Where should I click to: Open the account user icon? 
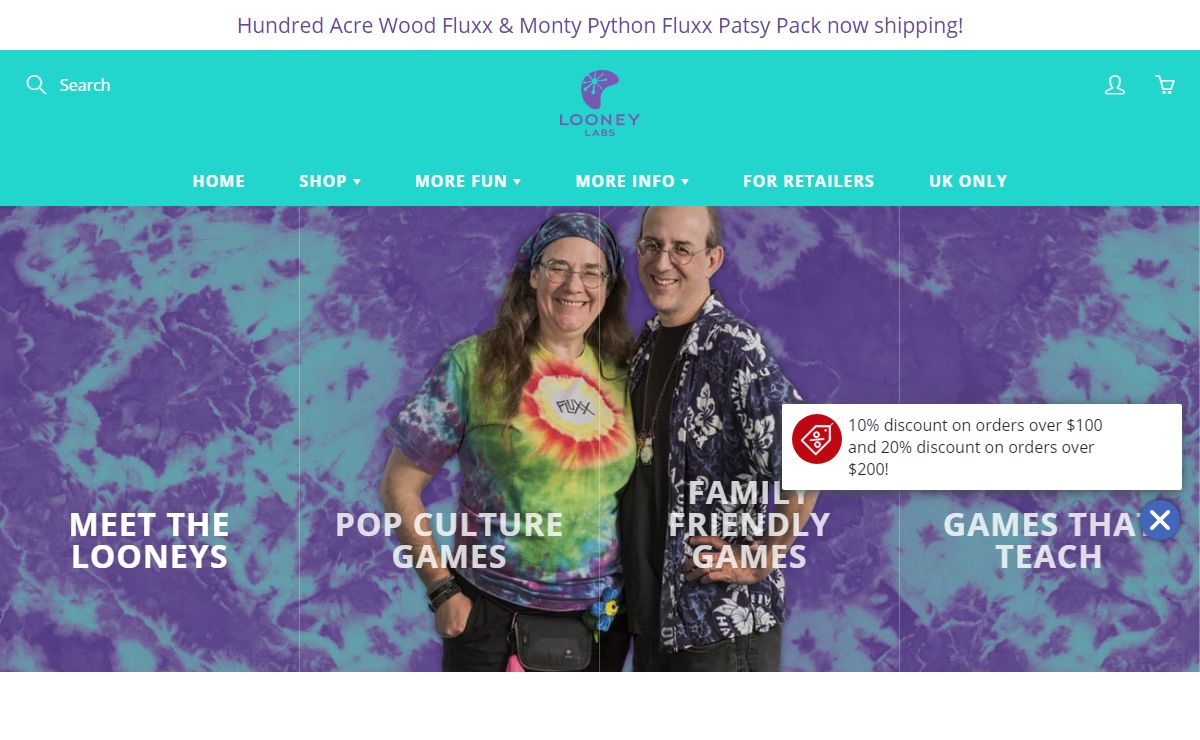tap(1115, 85)
